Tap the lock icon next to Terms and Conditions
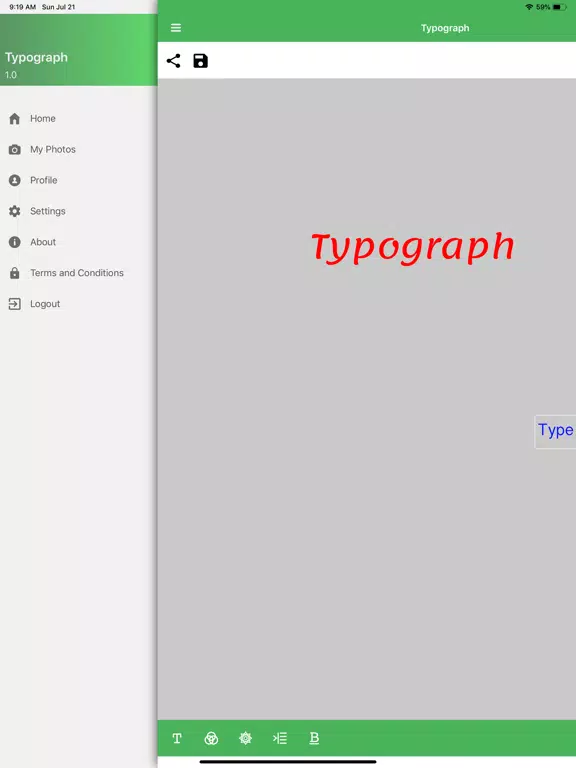The image size is (576, 768). [x=15, y=273]
